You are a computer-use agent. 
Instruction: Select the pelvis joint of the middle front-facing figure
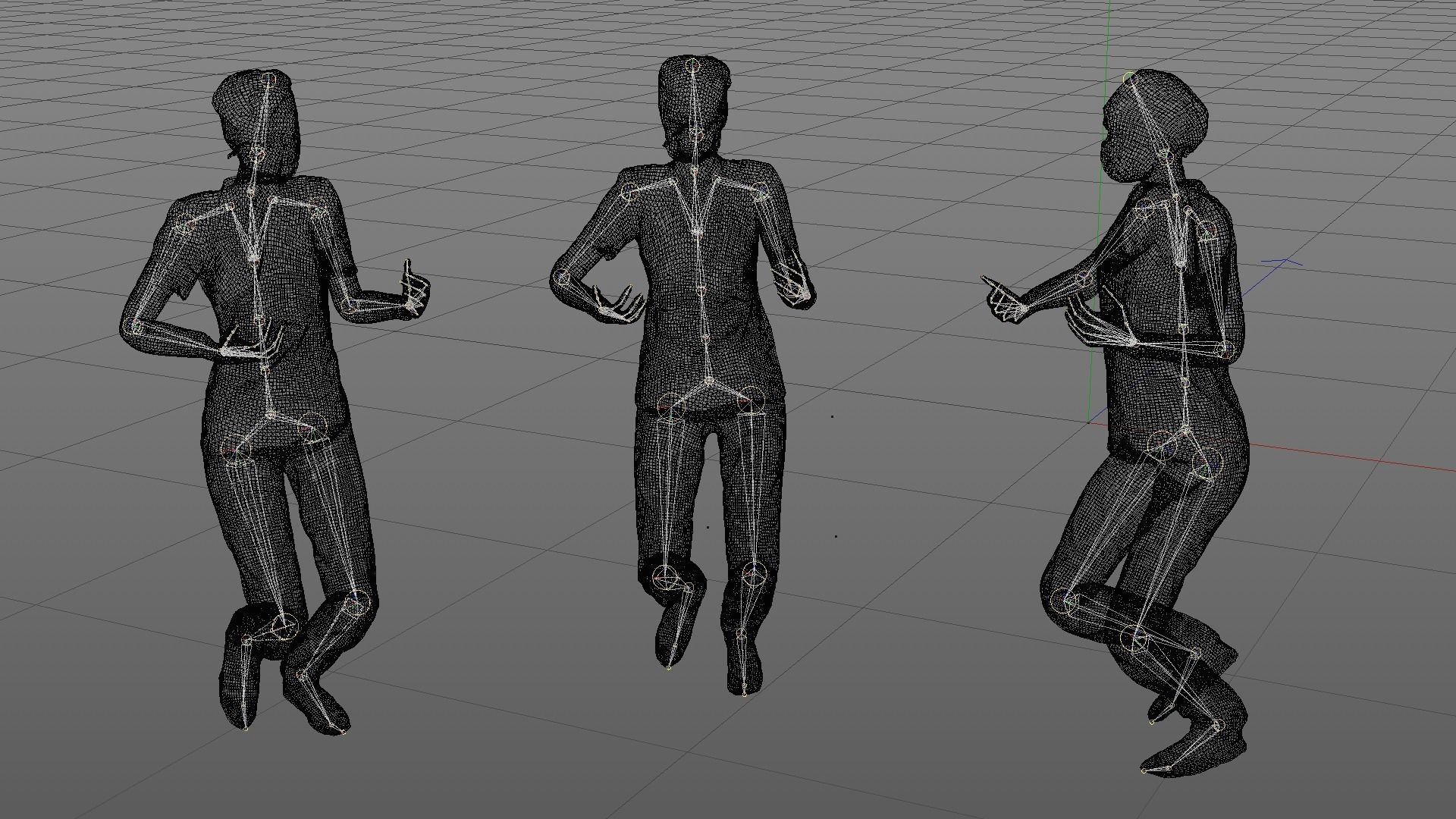click(710, 381)
